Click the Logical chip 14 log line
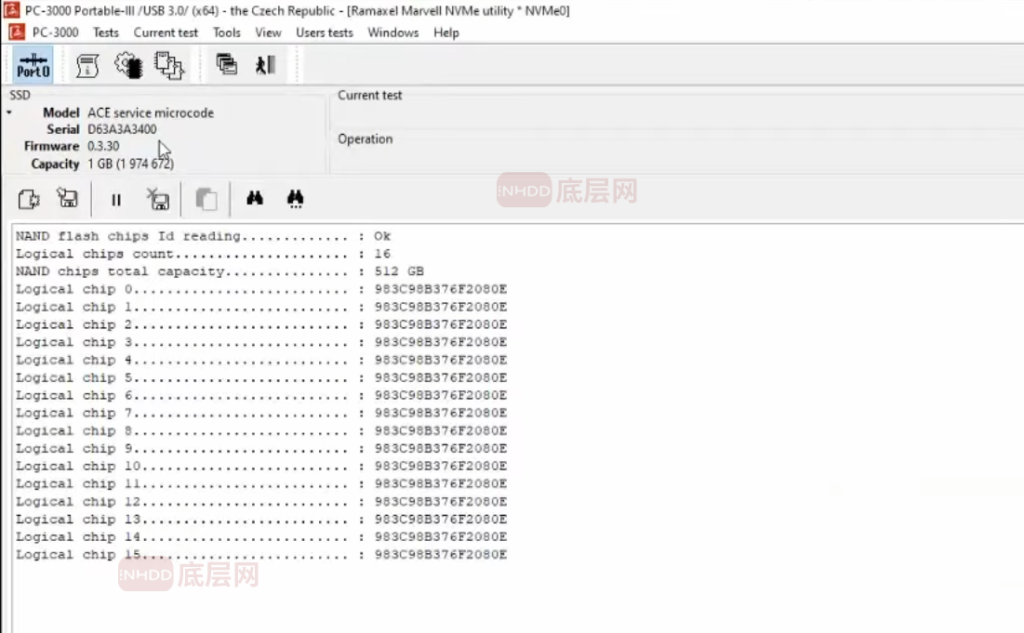 [261, 536]
